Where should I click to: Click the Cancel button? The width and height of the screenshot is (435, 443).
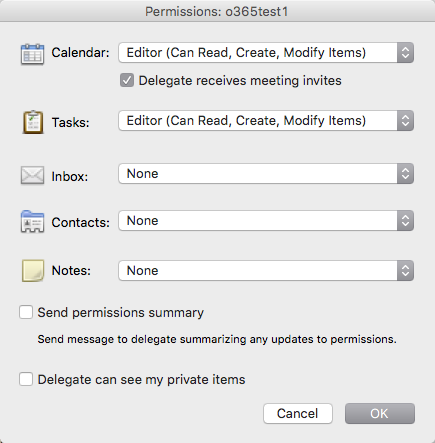(298, 414)
